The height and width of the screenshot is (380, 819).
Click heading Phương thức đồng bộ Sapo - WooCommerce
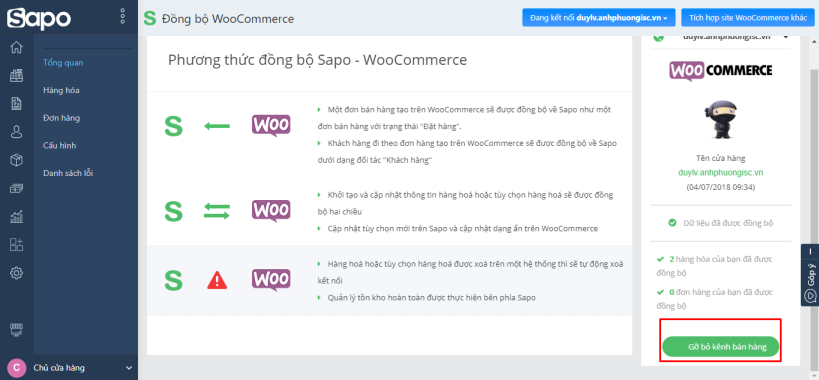tap(317, 60)
